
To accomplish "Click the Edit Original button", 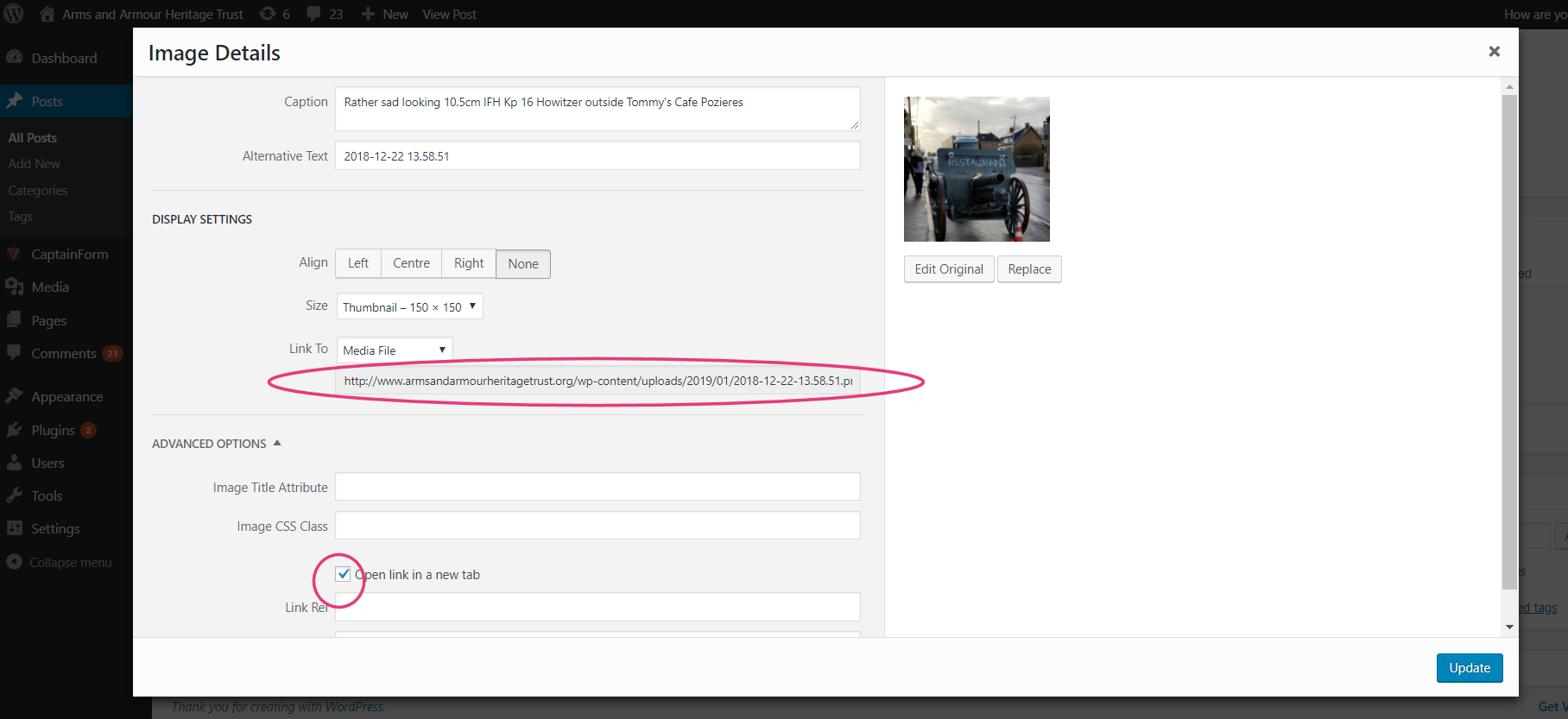I will point(948,269).
